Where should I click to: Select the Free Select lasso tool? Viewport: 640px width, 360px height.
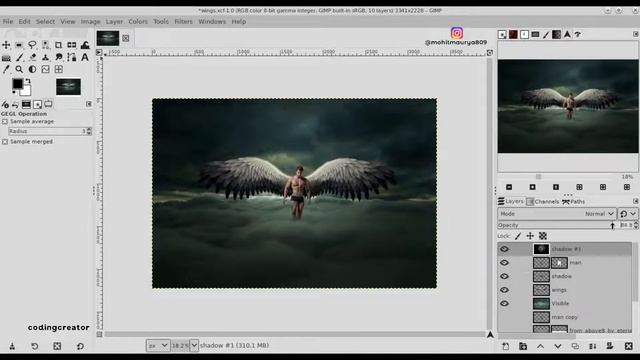point(32,45)
